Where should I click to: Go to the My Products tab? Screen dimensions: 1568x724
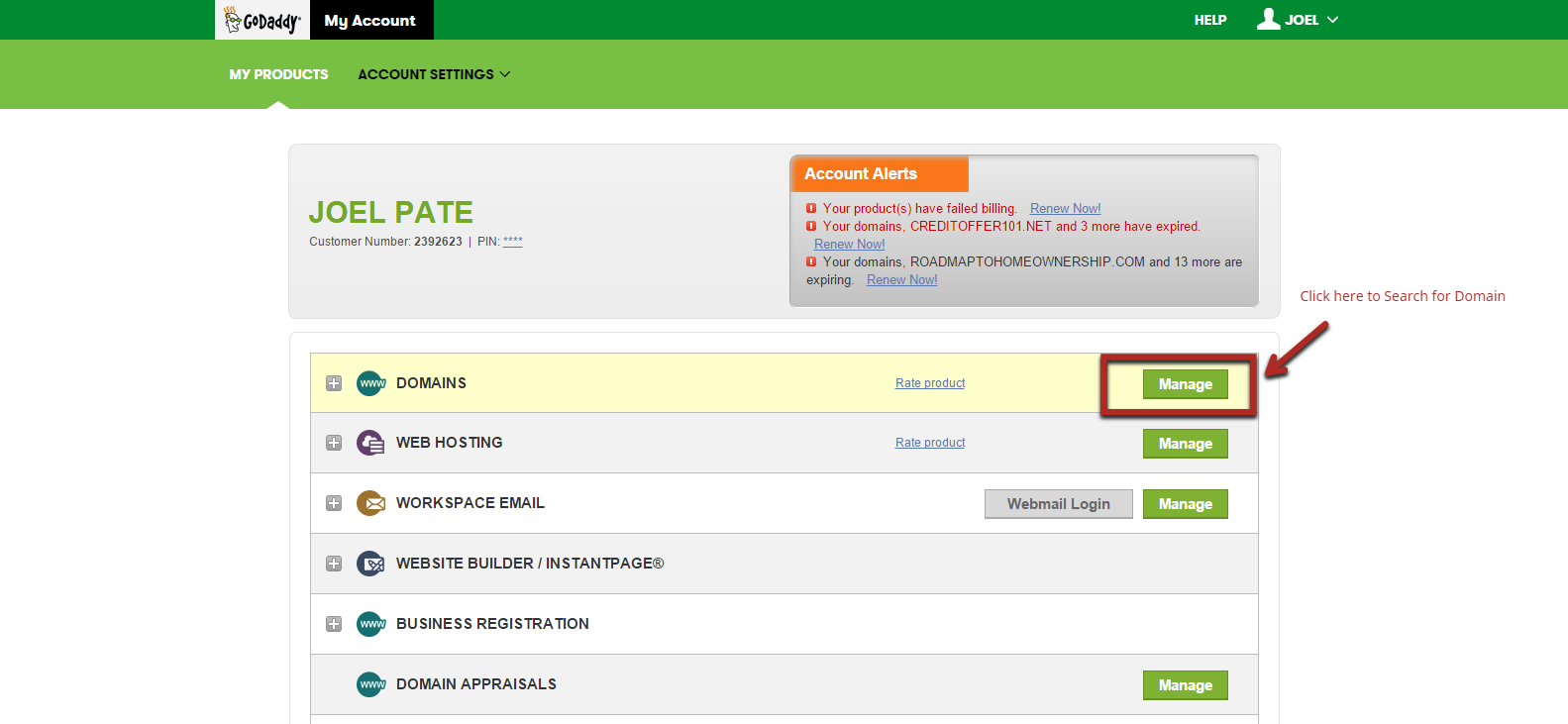278,74
